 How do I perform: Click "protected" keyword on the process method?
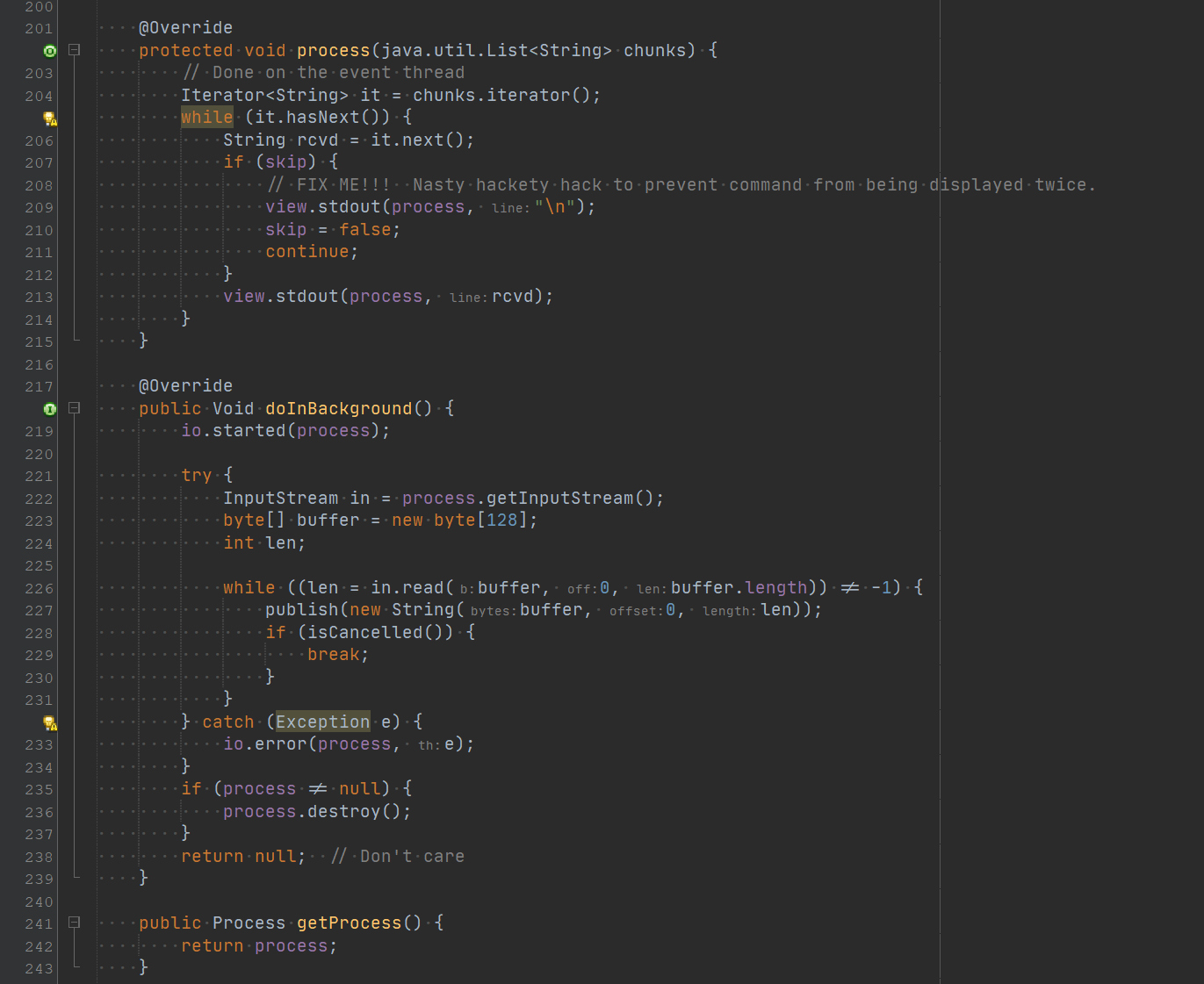tap(186, 51)
